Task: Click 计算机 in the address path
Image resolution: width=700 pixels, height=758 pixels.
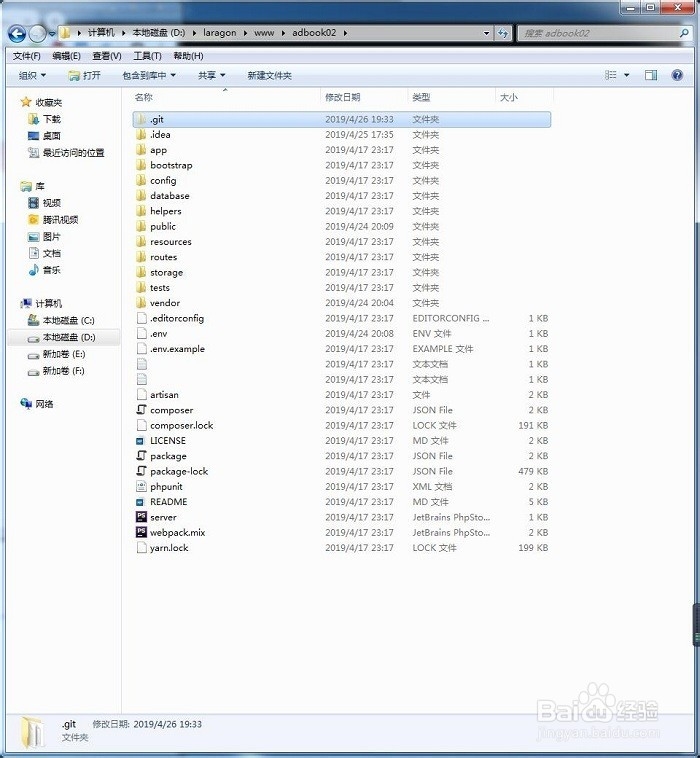Action: click(x=101, y=32)
